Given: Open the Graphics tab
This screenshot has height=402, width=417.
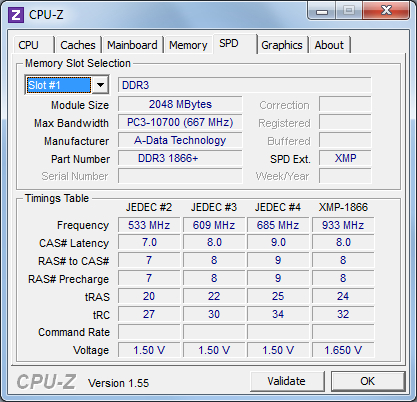Looking at the screenshot, I should tap(282, 45).
